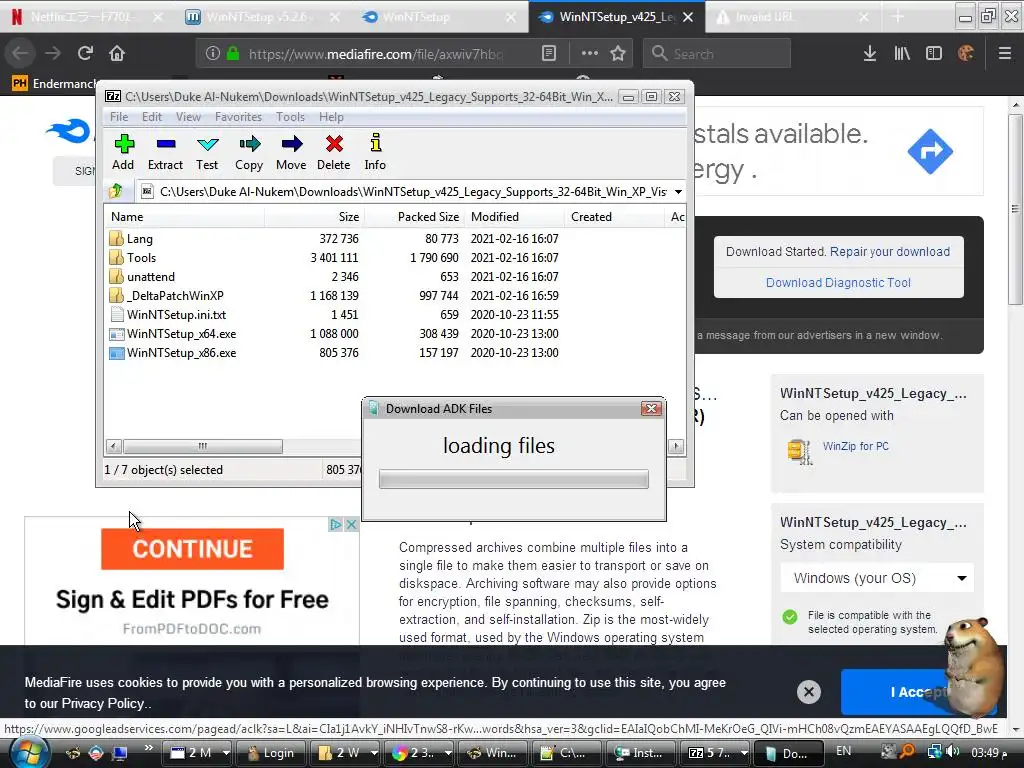This screenshot has width=1024, height=768.
Task: Click the Extract toolbar icon
Action: click(x=165, y=144)
